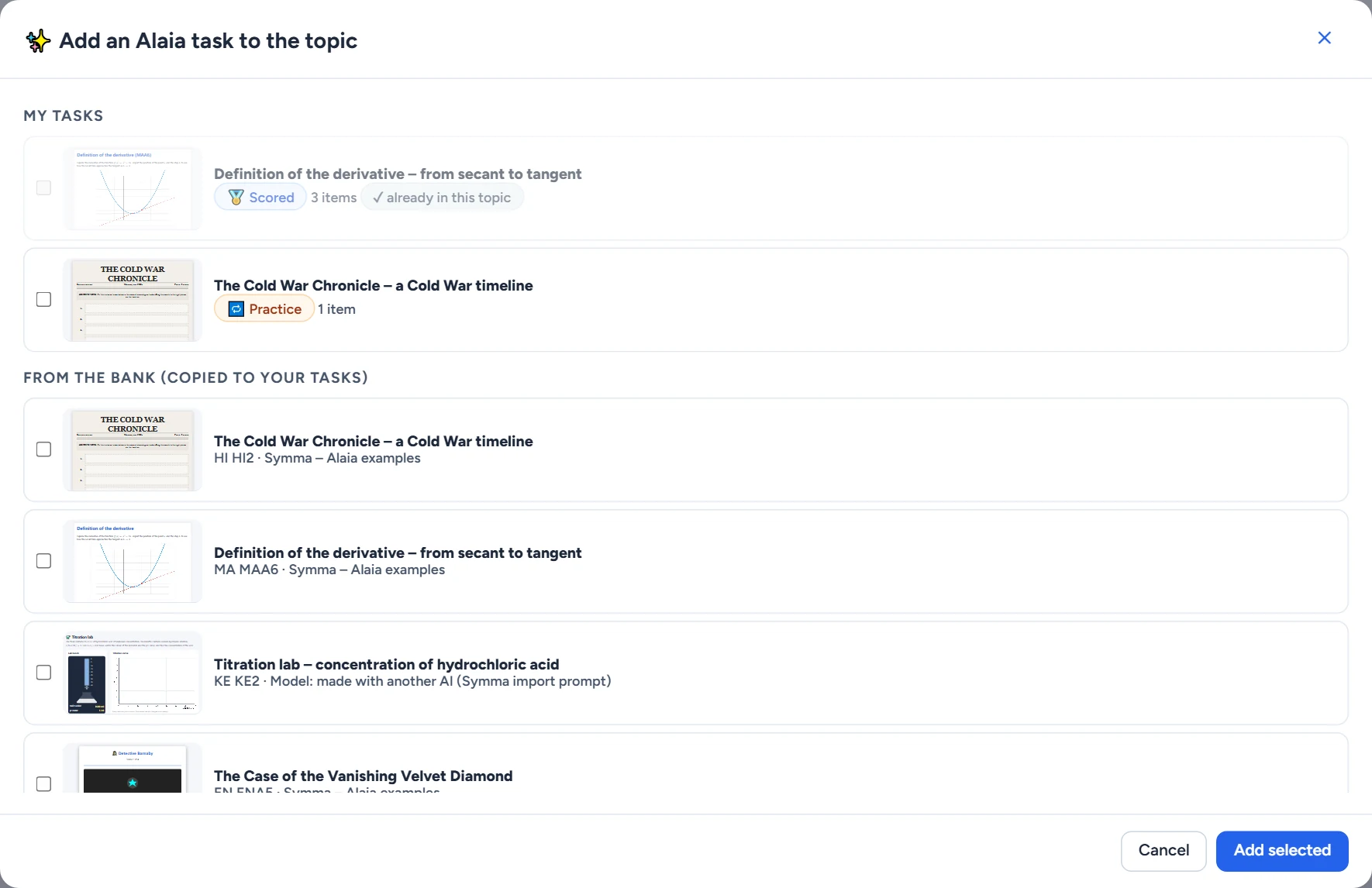The image size is (1372, 888).
Task: Click the Scored medal badge
Action: click(260, 198)
